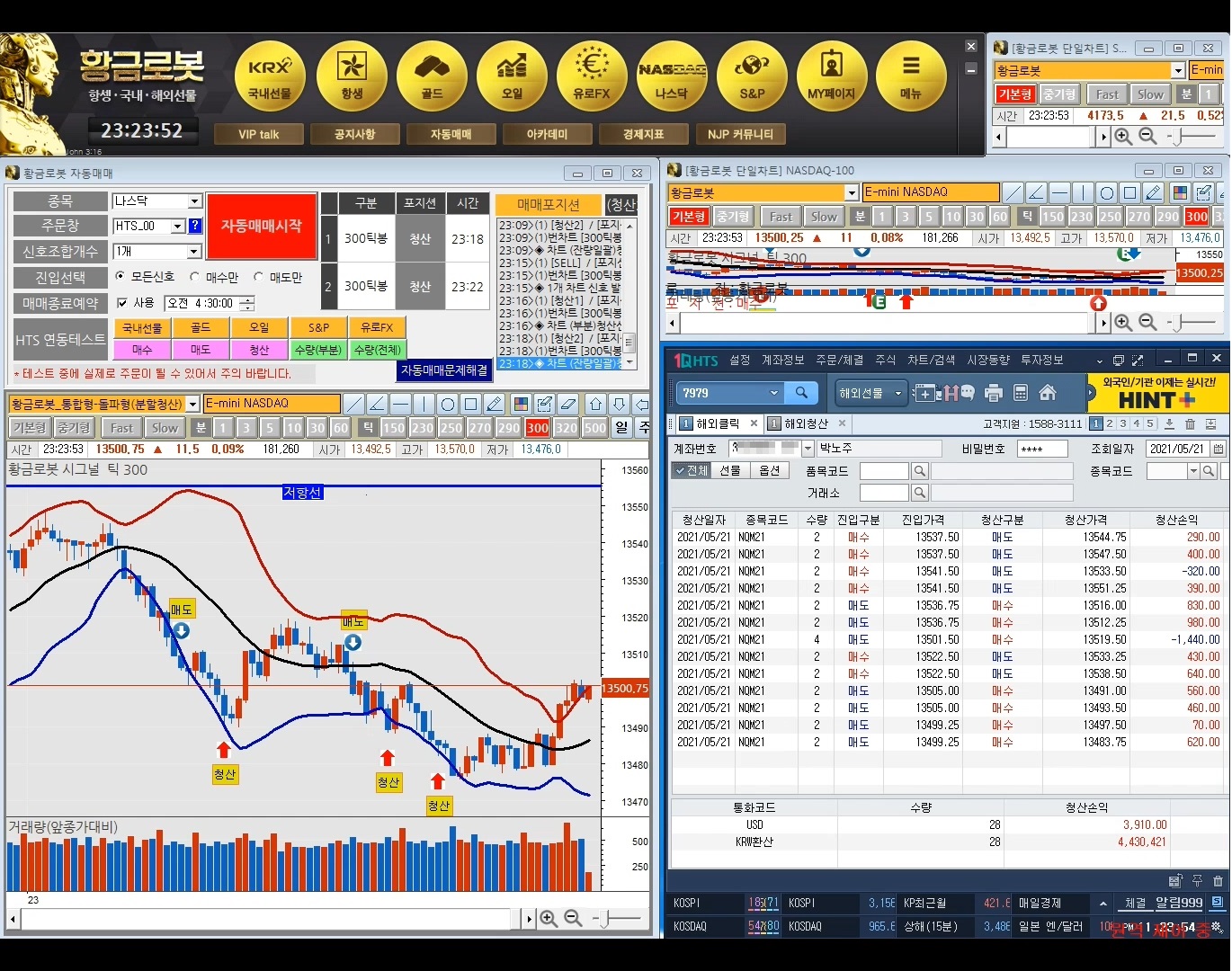Open the S&P globe button
The width and height of the screenshot is (1232, 971).
[x=752, y=76]
